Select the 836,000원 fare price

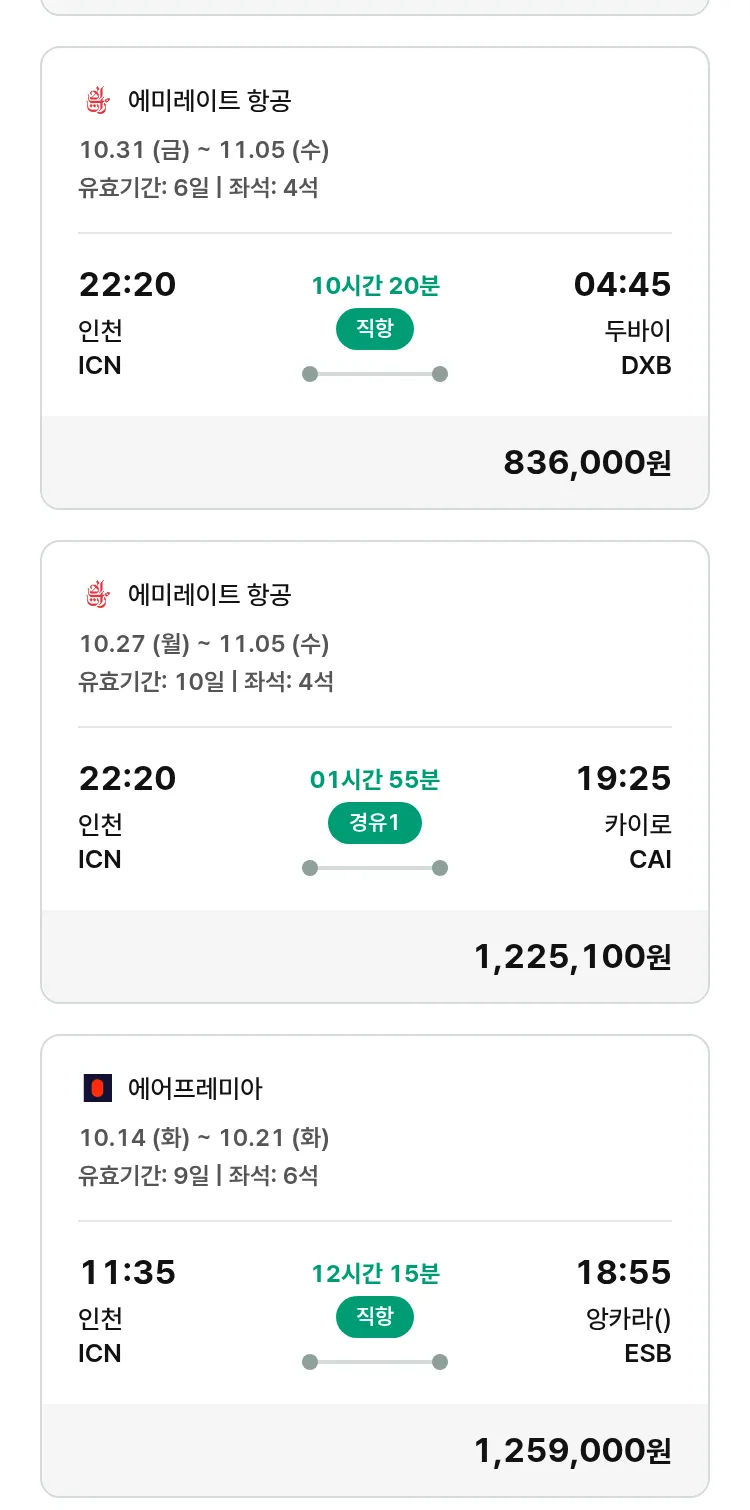(587, 463)
